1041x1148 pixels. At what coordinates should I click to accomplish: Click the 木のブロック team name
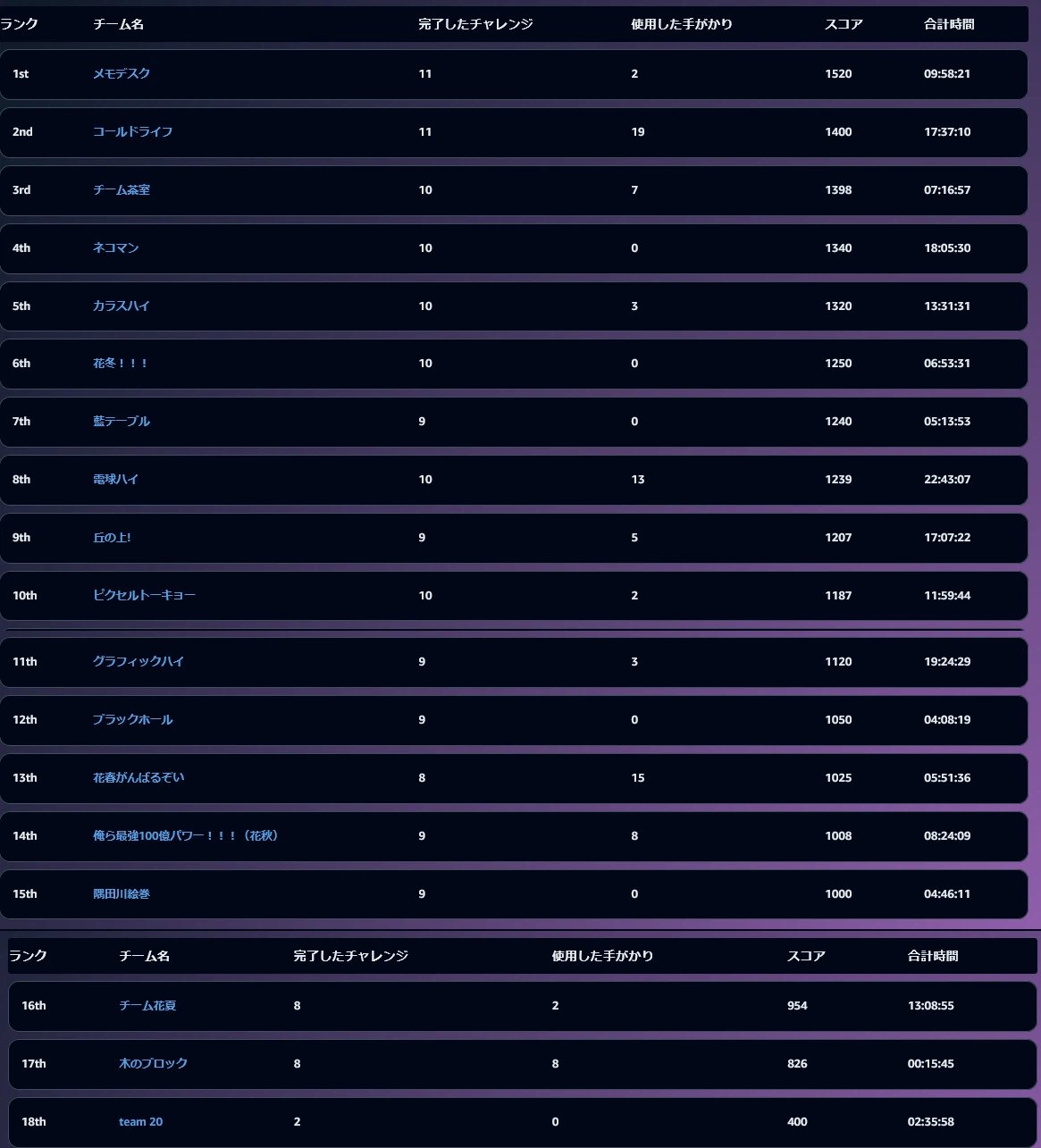(154, 1064)
